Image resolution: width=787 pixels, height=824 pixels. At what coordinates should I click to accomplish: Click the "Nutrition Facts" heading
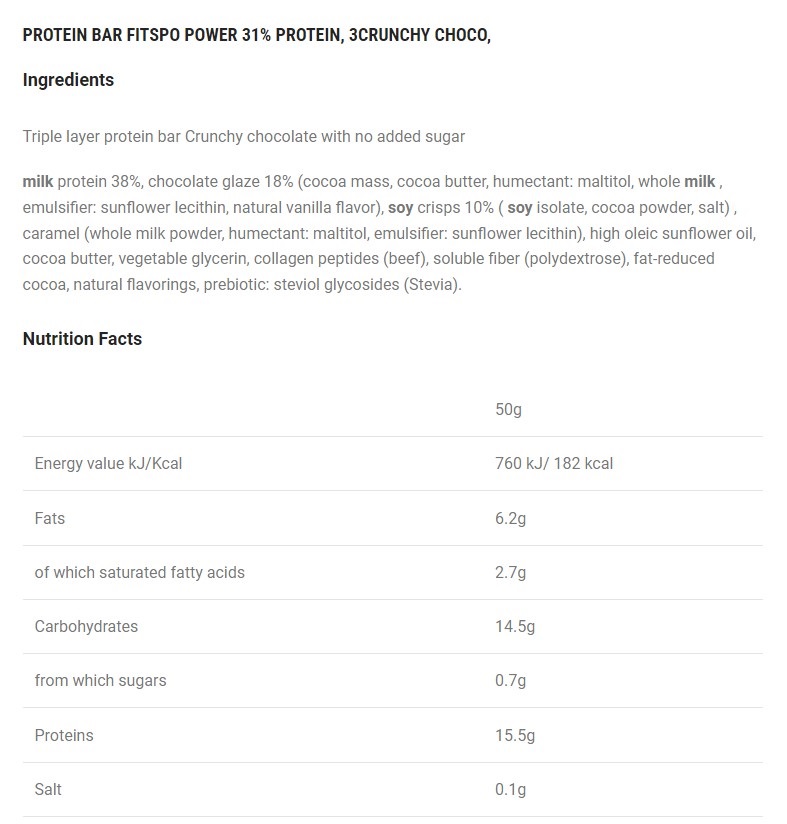(82, 339)
